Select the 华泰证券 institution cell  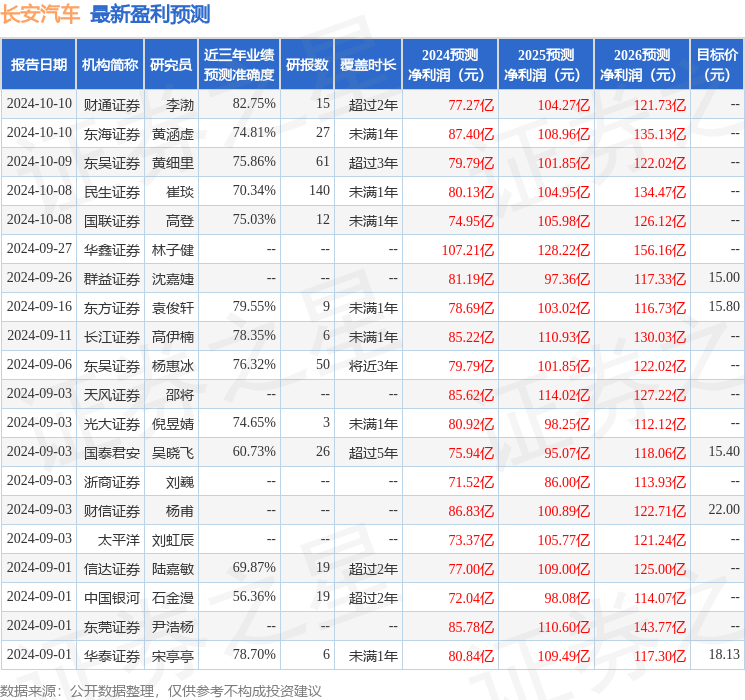tap(112, 656)
